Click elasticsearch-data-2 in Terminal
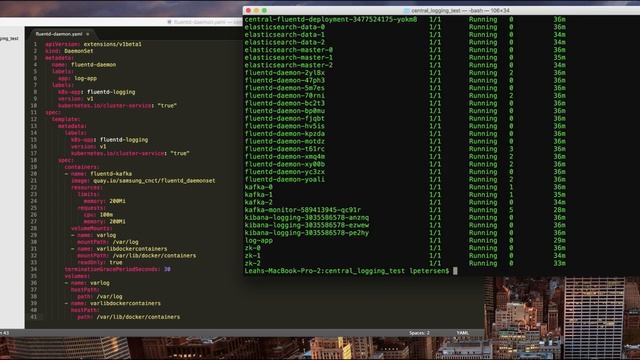640x360 pixels. coord(284,42)
